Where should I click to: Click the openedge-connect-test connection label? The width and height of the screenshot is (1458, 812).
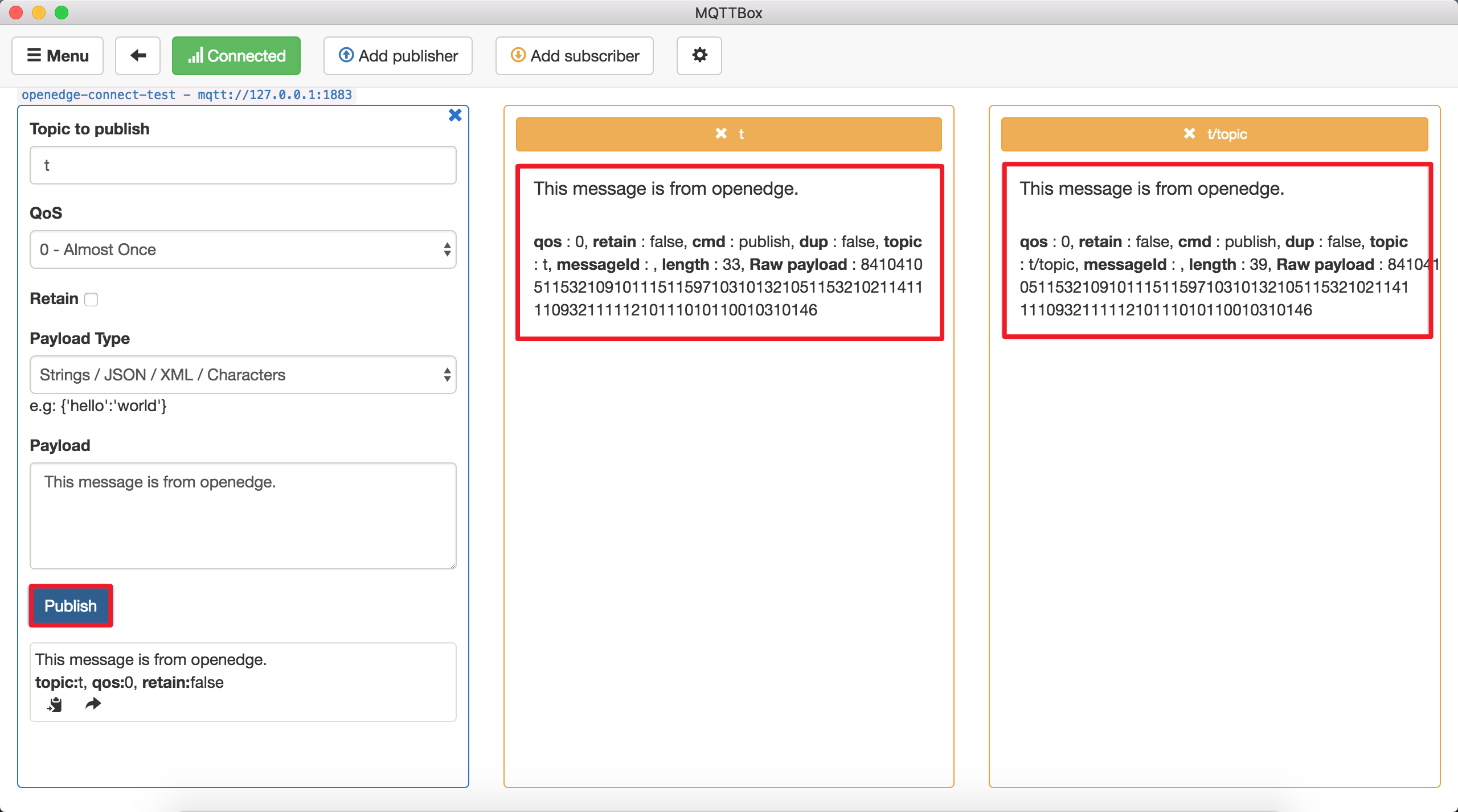(187, 95)
